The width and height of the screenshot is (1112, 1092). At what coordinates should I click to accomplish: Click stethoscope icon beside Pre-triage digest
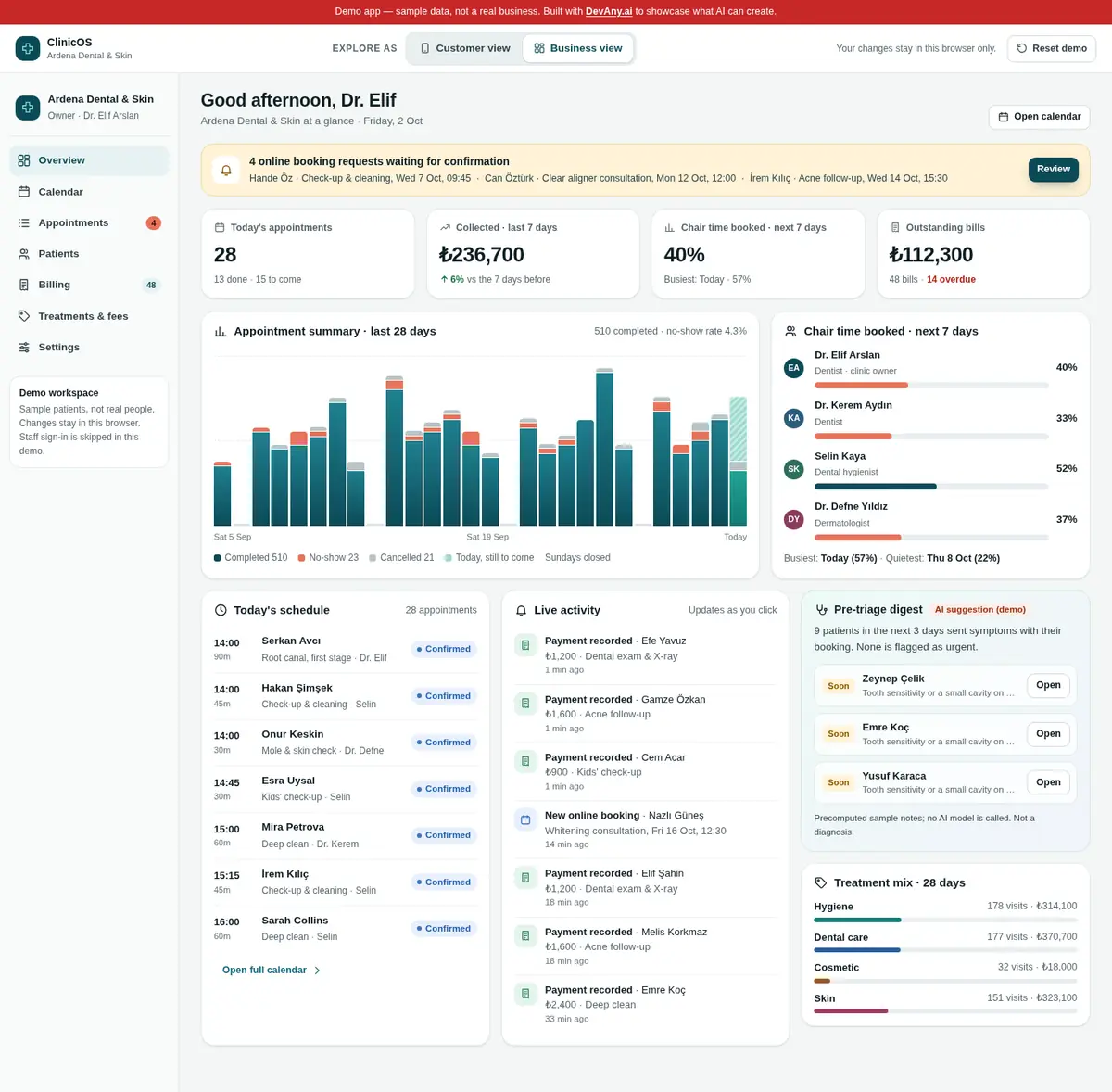821,610
